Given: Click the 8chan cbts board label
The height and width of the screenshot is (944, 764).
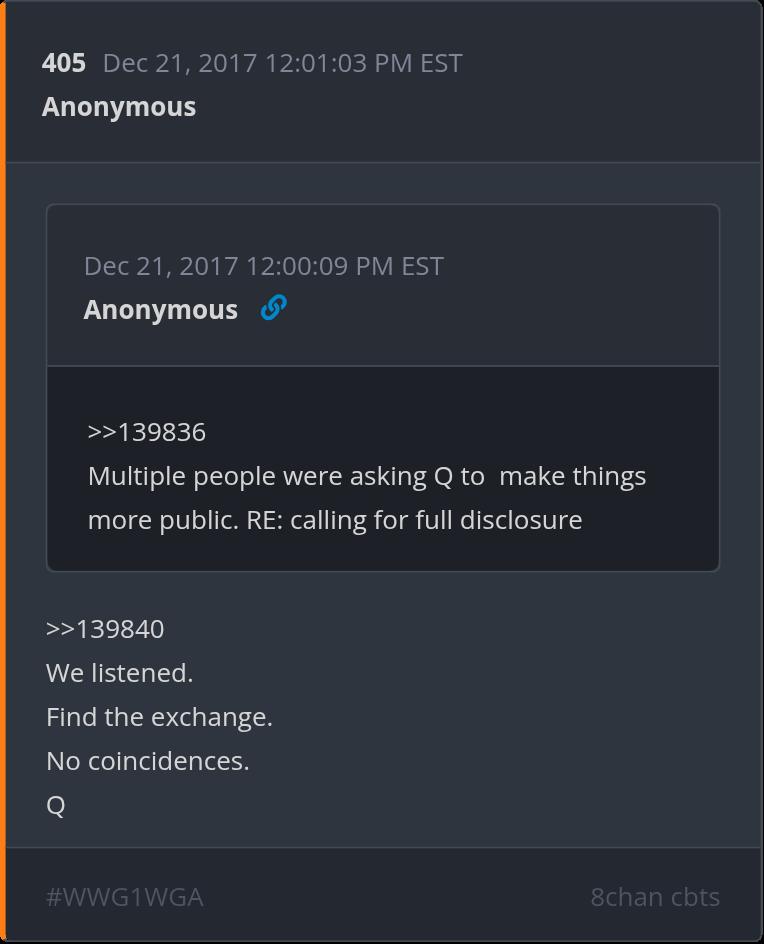Looking at the screenshot, I should click(x=655, y=897).
